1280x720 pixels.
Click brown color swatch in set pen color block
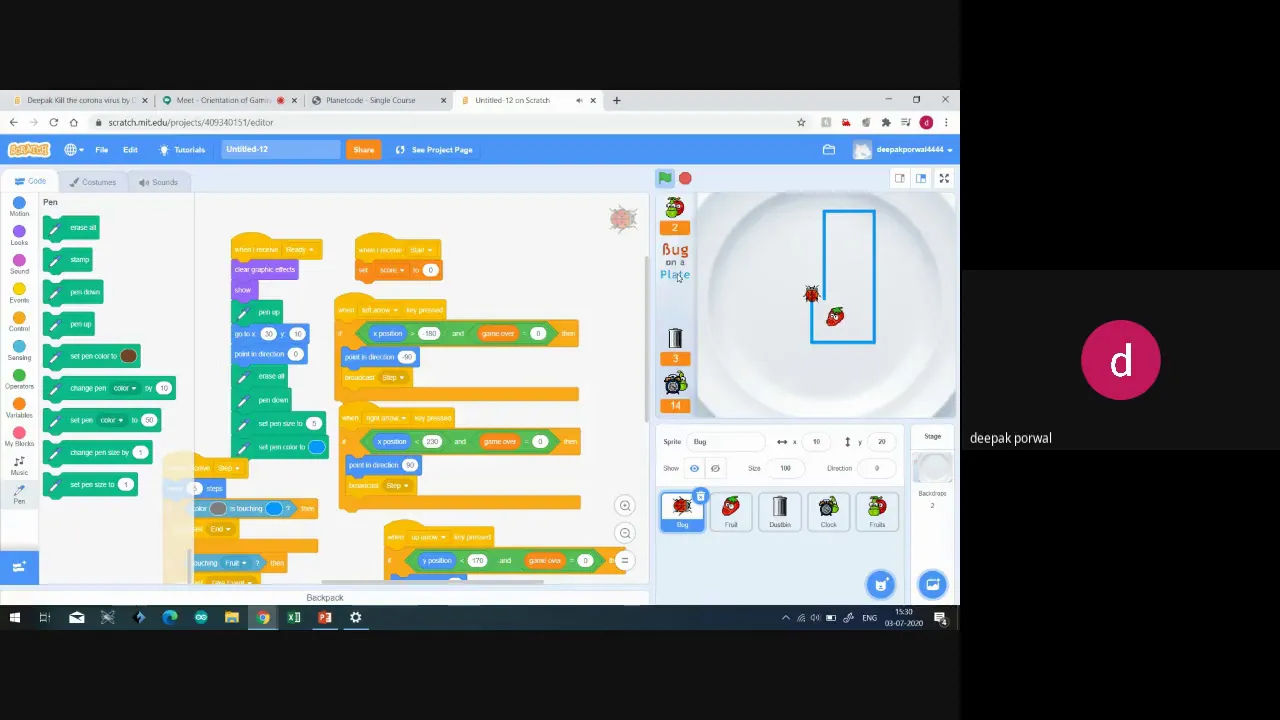tap(128, 356)
